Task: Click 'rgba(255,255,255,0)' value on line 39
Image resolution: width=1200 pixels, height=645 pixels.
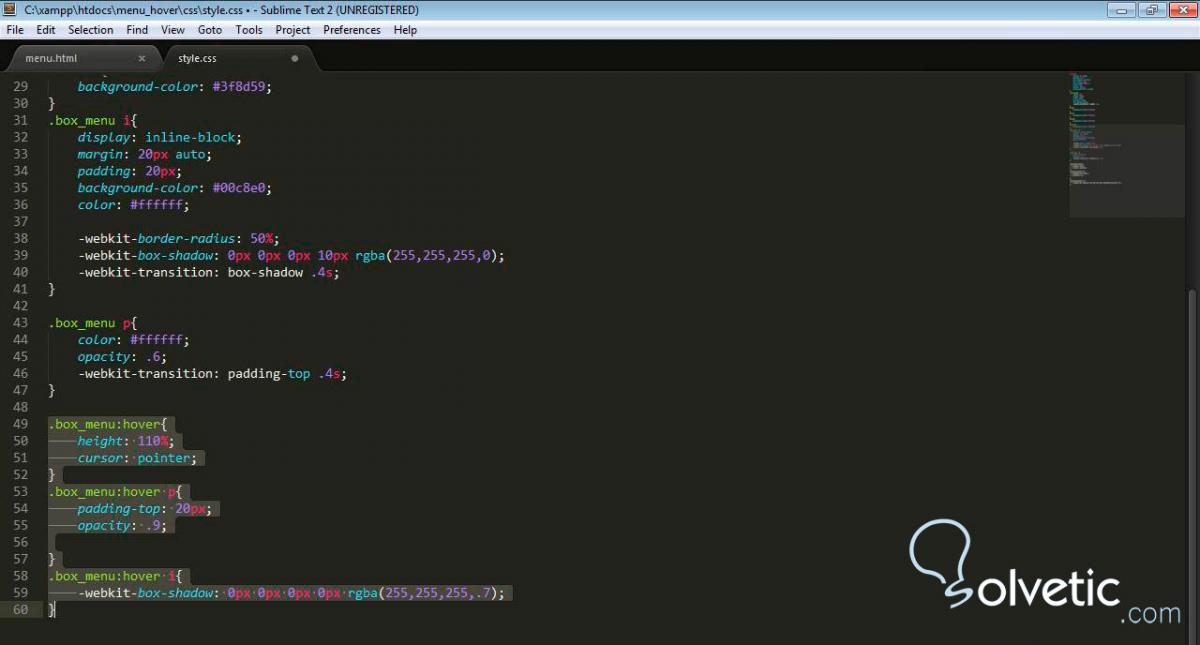Action: pos(427,256)
